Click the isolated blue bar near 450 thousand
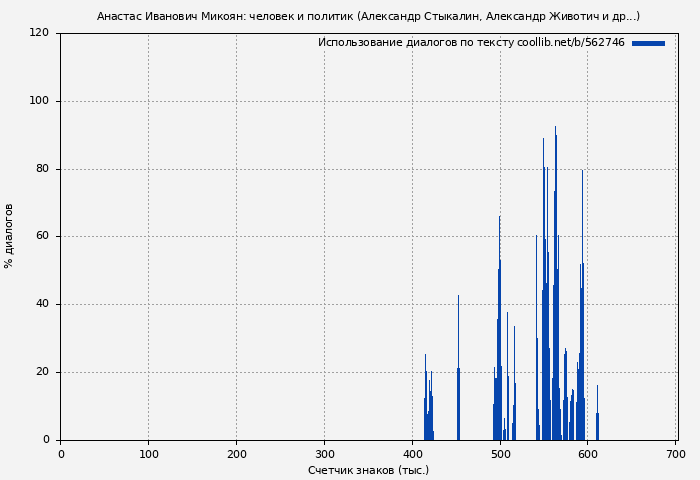This screenshot has width=700, height=480. pyautogui.click(x=458, y=400)
